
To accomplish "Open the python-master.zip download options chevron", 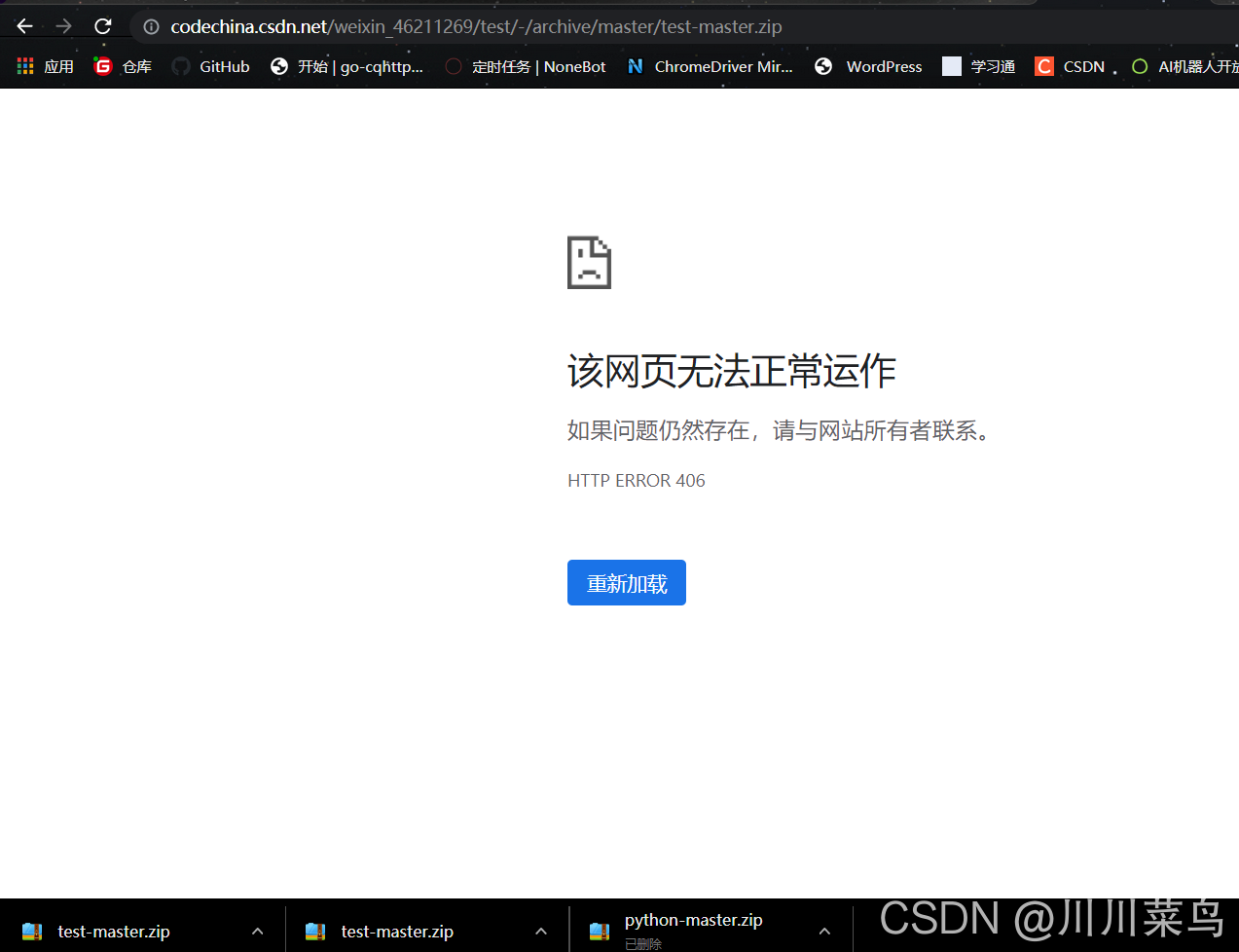I will (x=823, y=931).
